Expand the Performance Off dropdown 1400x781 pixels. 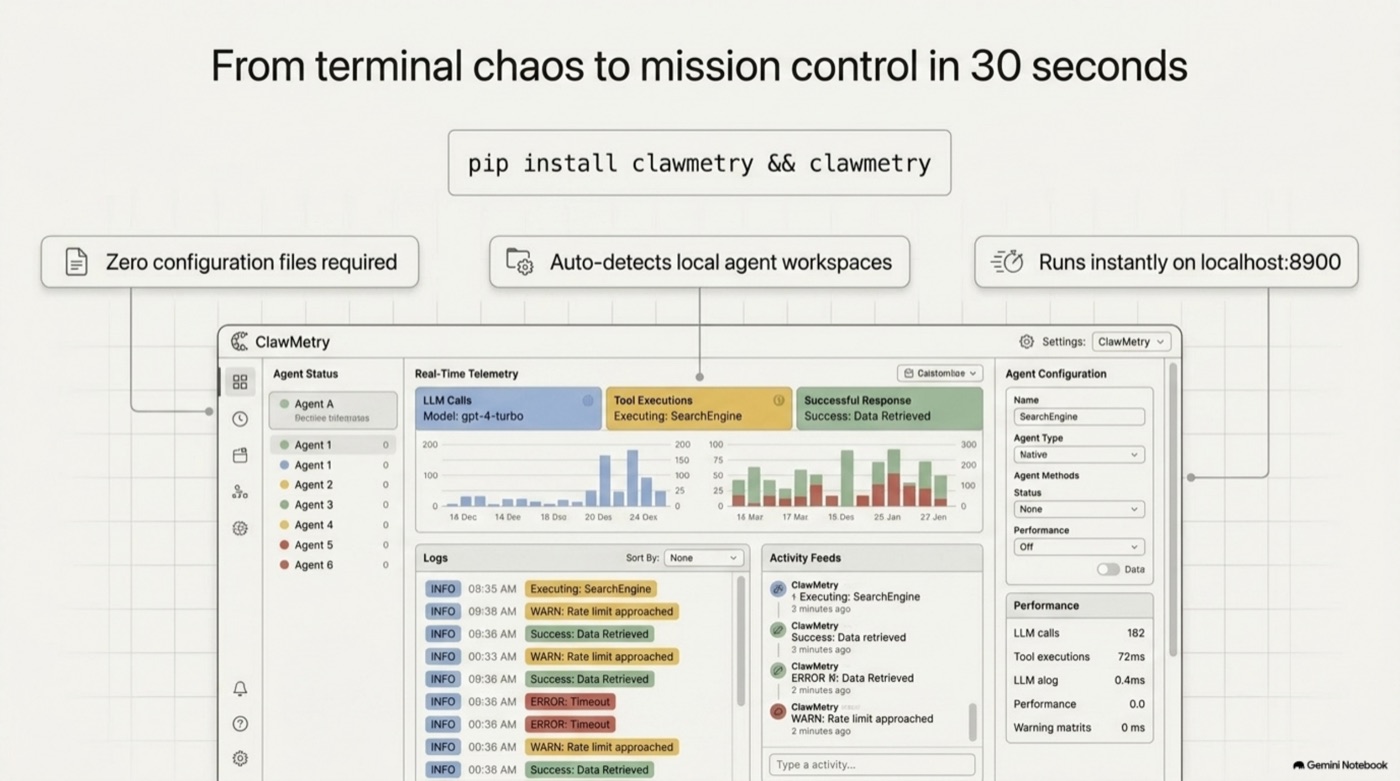tap(1079, 547)
